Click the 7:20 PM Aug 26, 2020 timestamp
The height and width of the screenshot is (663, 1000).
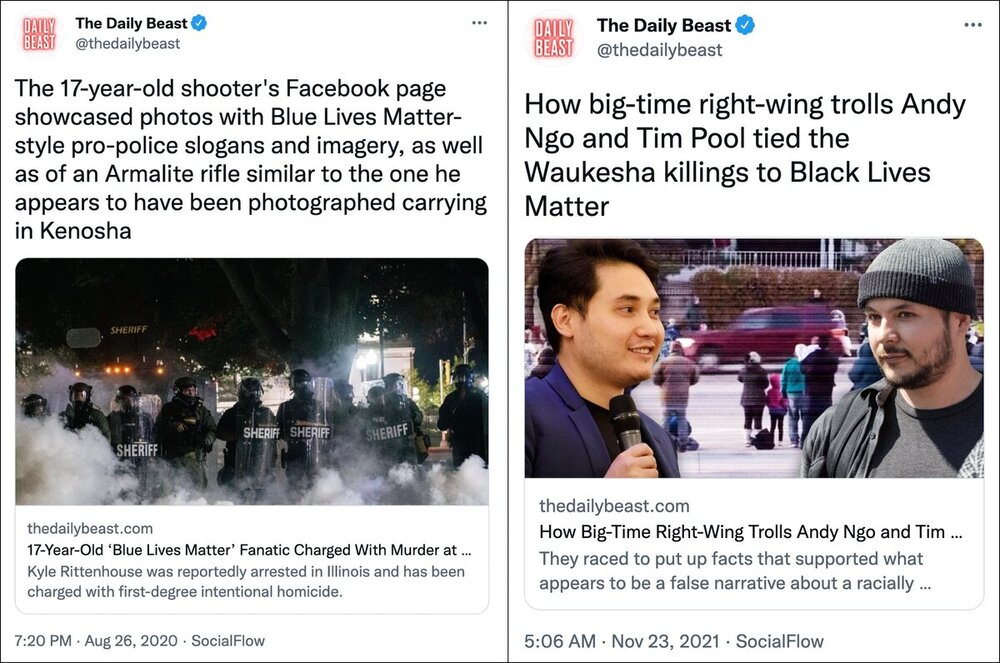tap(96, 641)
